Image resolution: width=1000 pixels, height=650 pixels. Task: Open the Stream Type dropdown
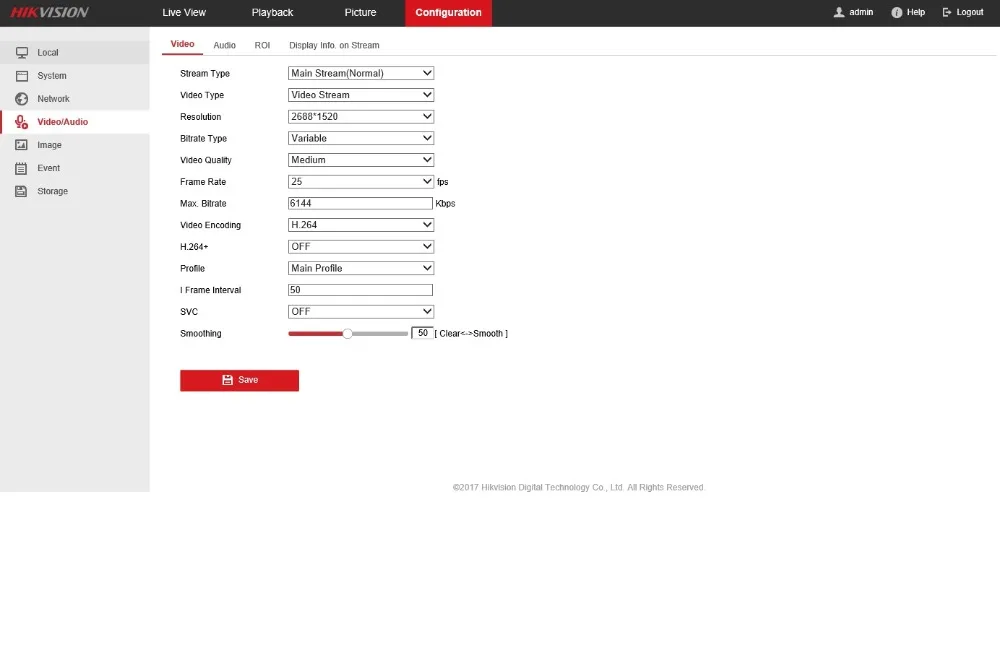(361, 73)
